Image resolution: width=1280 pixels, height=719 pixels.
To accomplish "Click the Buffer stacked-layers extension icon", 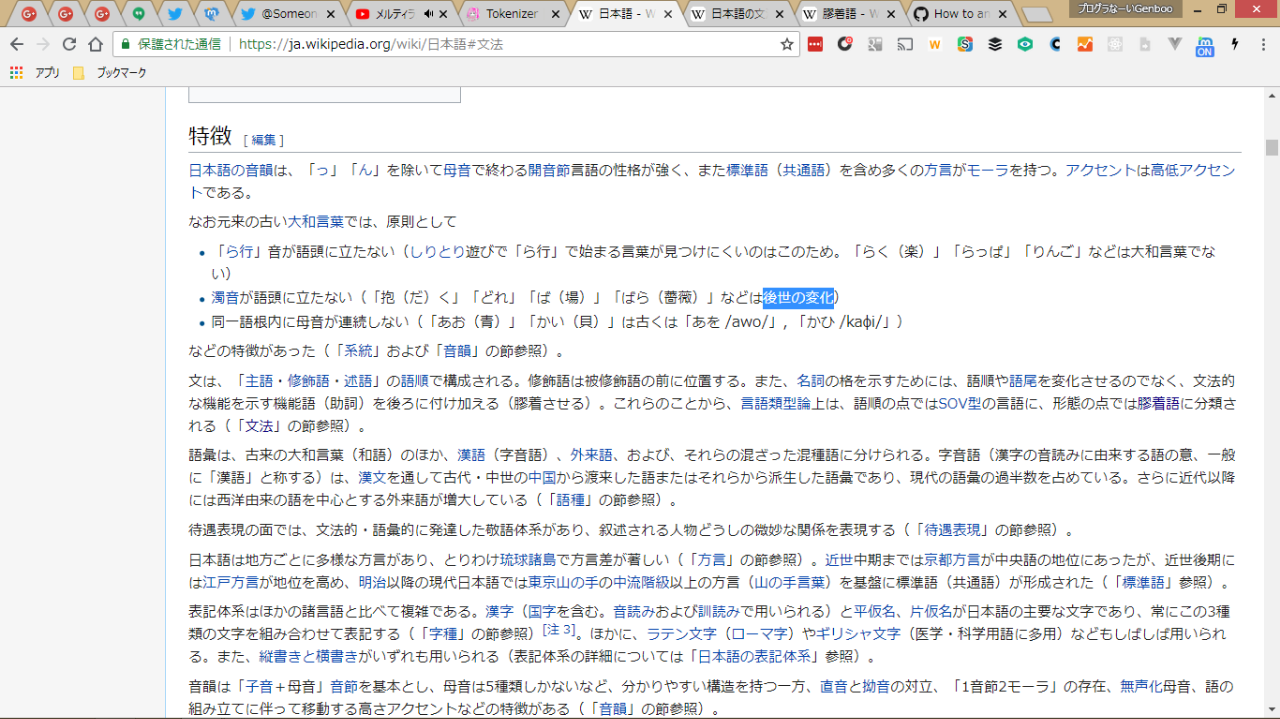I will [995, 44].
